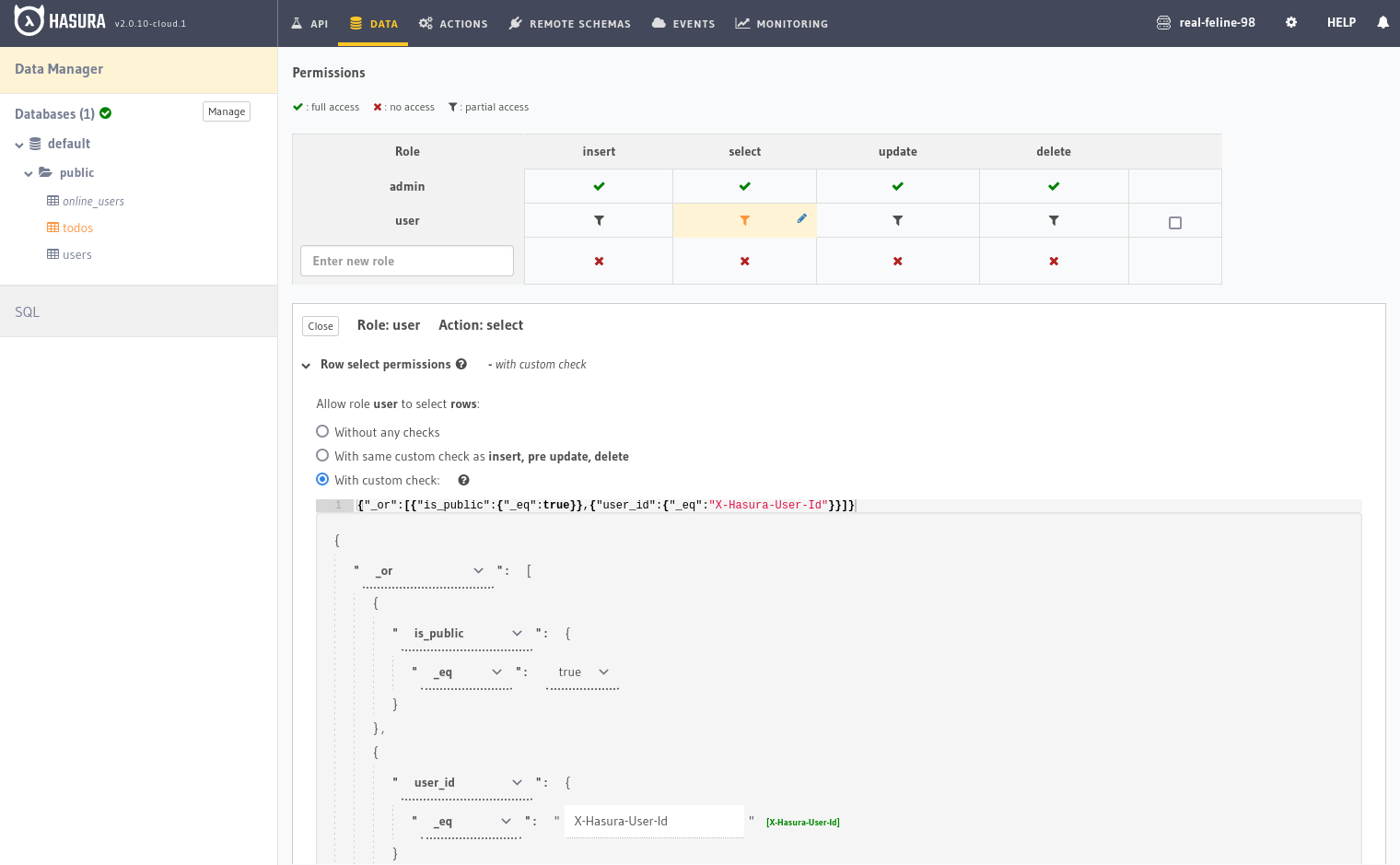1400x865 pixels.
Task: Click the Manage databases button
Action: 226,111
